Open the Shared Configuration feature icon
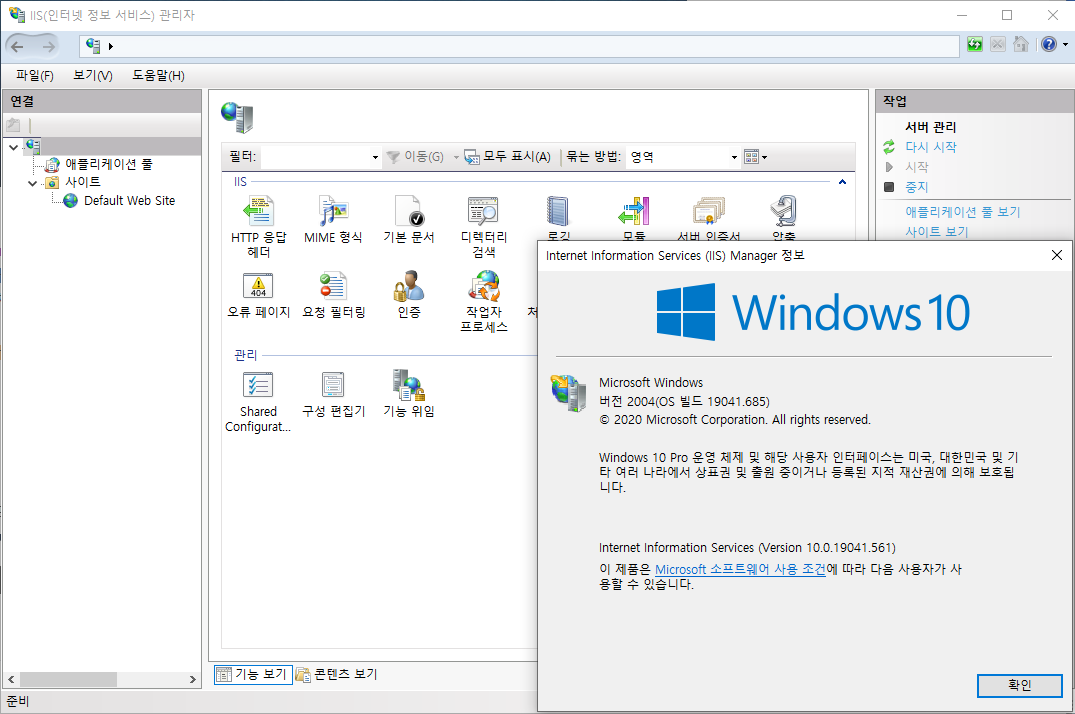Image resolution: width=1075 pixels, height=714 pixels. pyautogui.click(x=258, y=385)
